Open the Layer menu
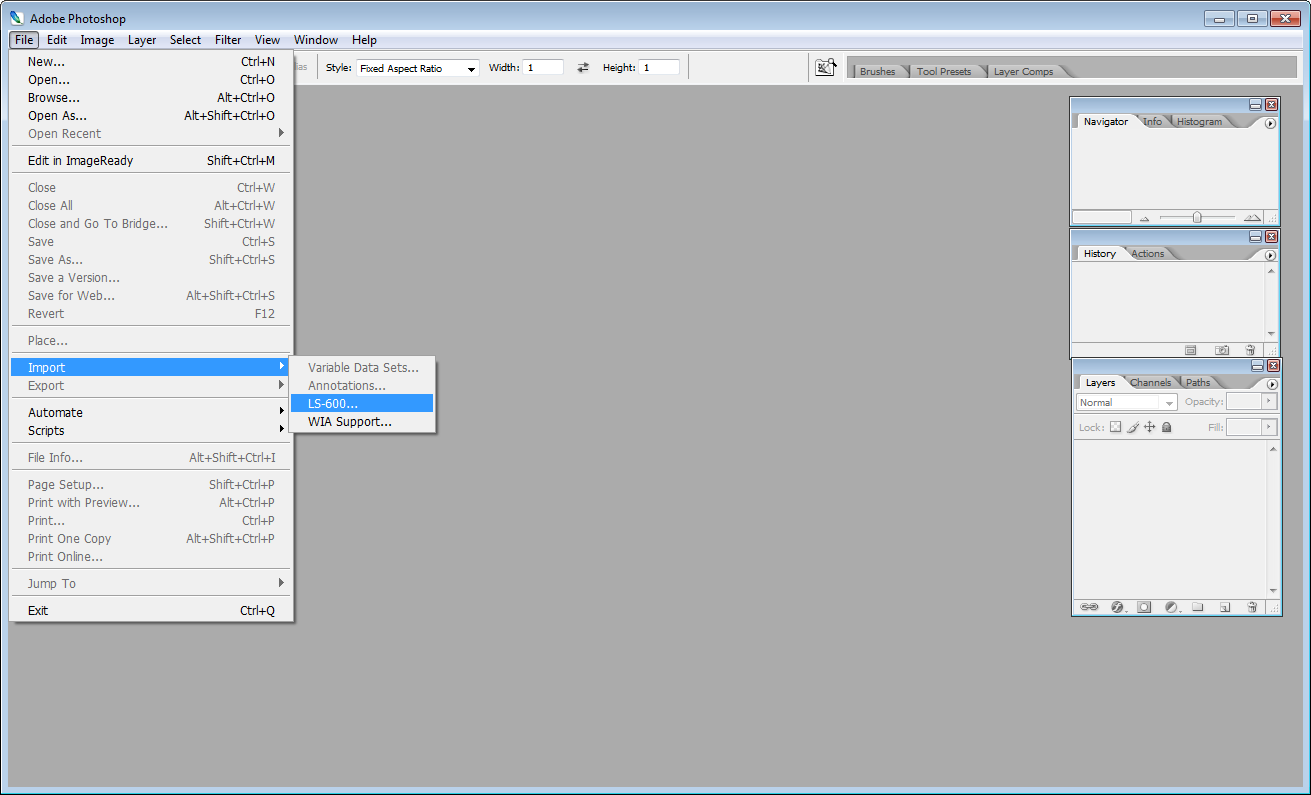 142,40
